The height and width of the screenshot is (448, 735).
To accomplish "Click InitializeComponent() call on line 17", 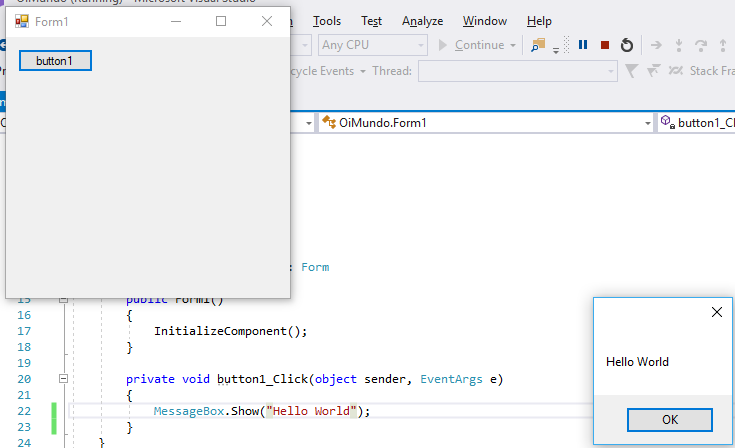I will click(231, 331).
